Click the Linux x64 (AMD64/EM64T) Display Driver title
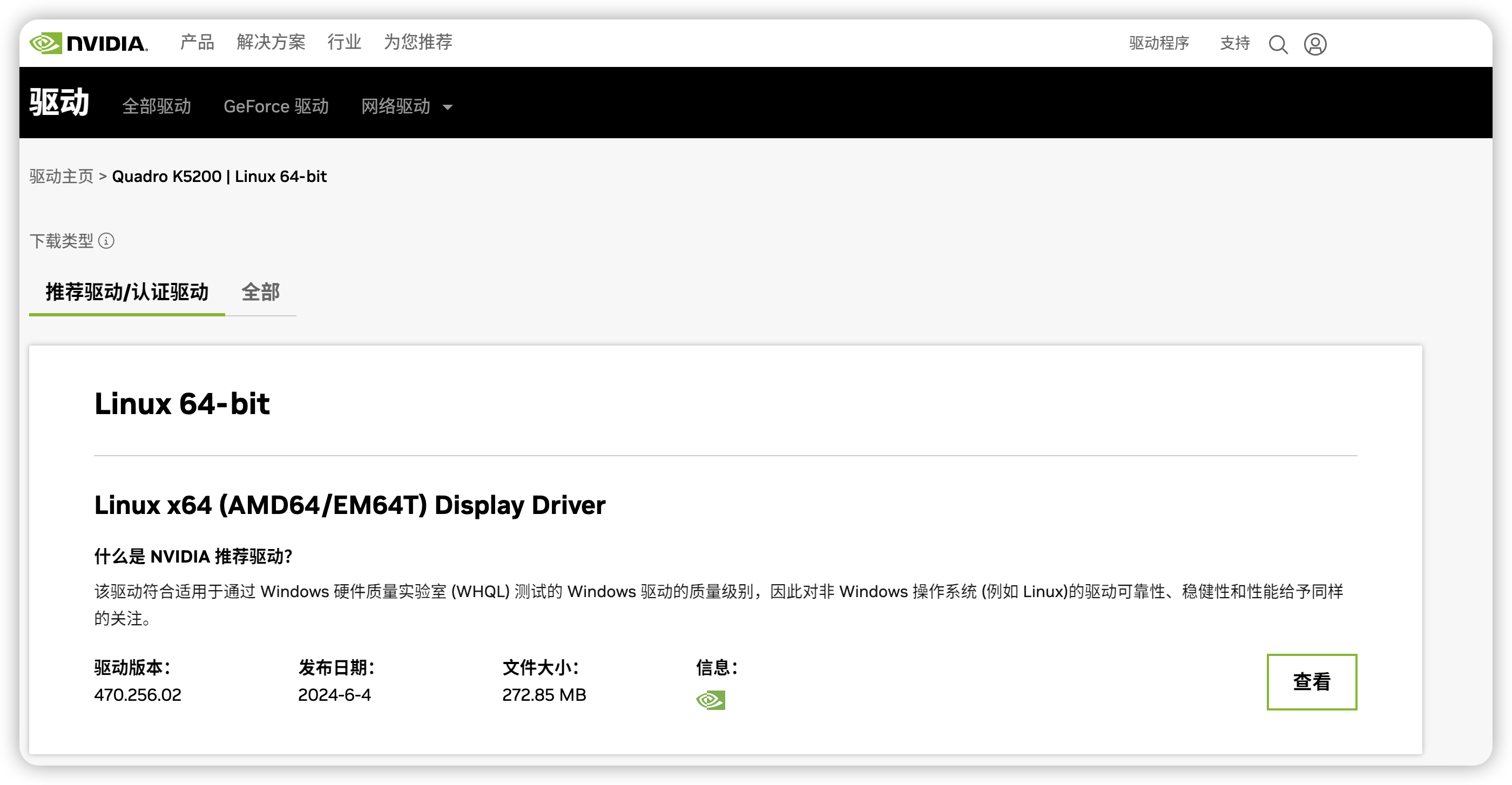 pos(350,505)
